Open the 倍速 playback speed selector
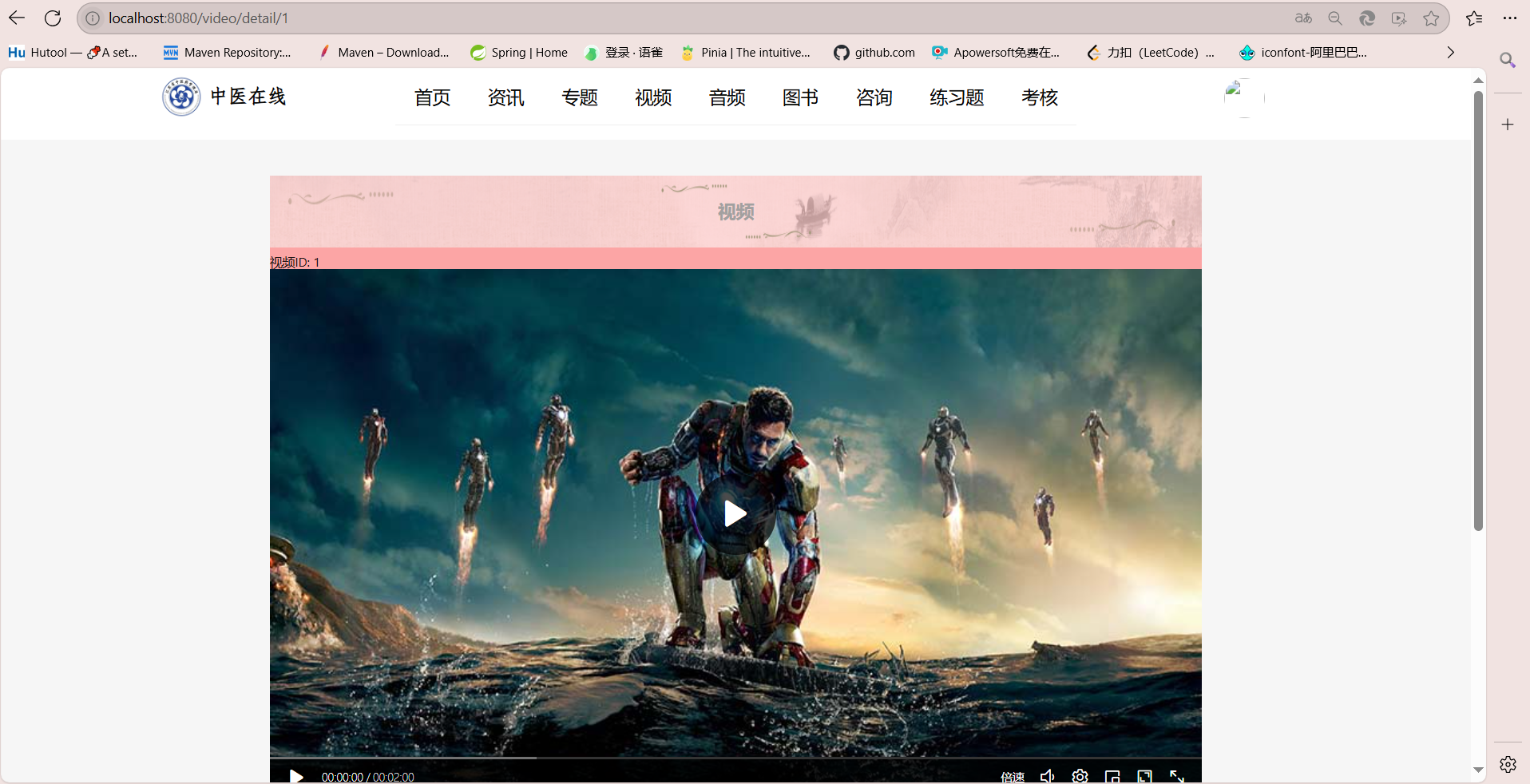 (x=1011, y=775)
